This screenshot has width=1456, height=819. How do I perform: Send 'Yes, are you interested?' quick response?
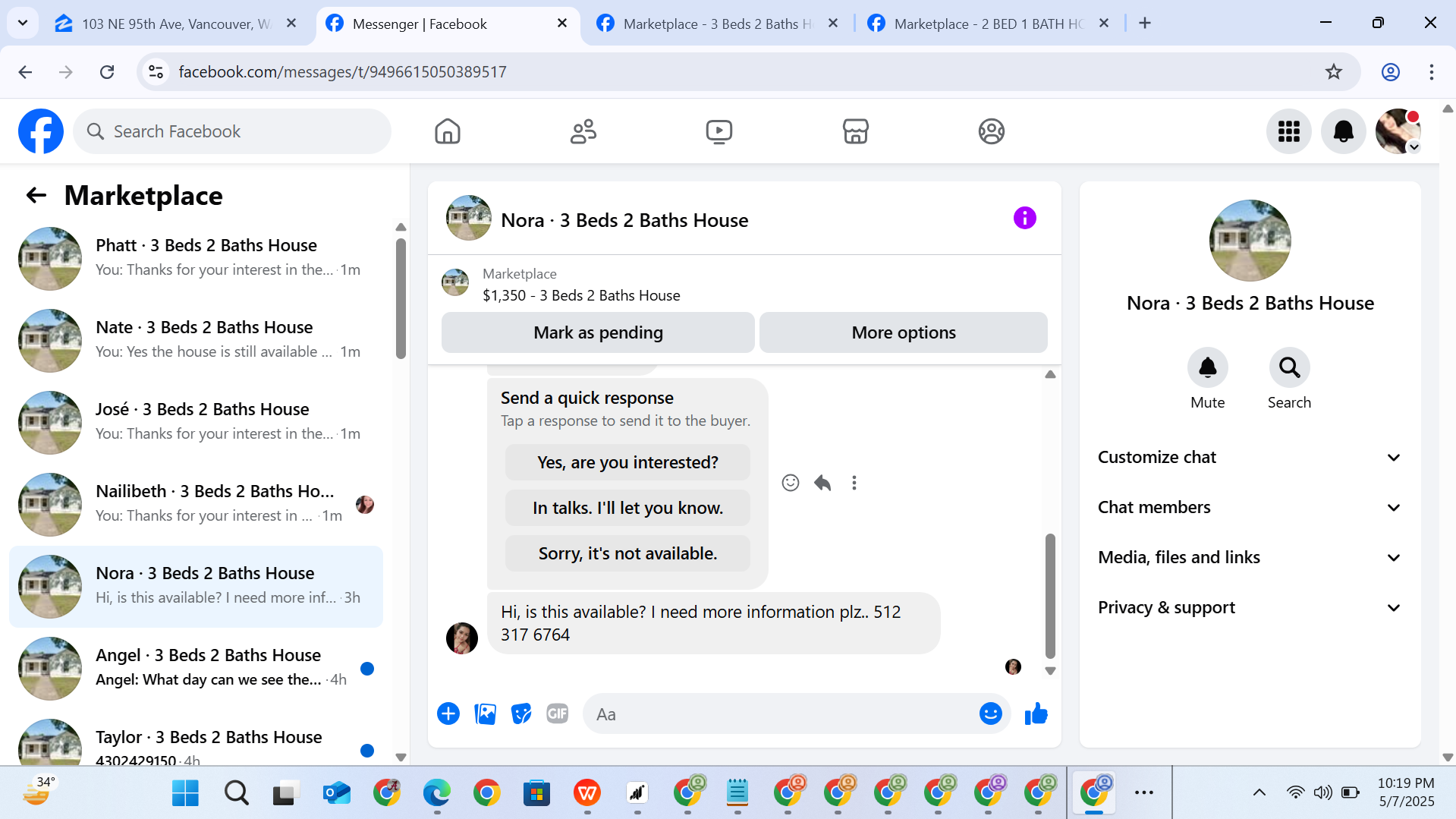[627, 462]
